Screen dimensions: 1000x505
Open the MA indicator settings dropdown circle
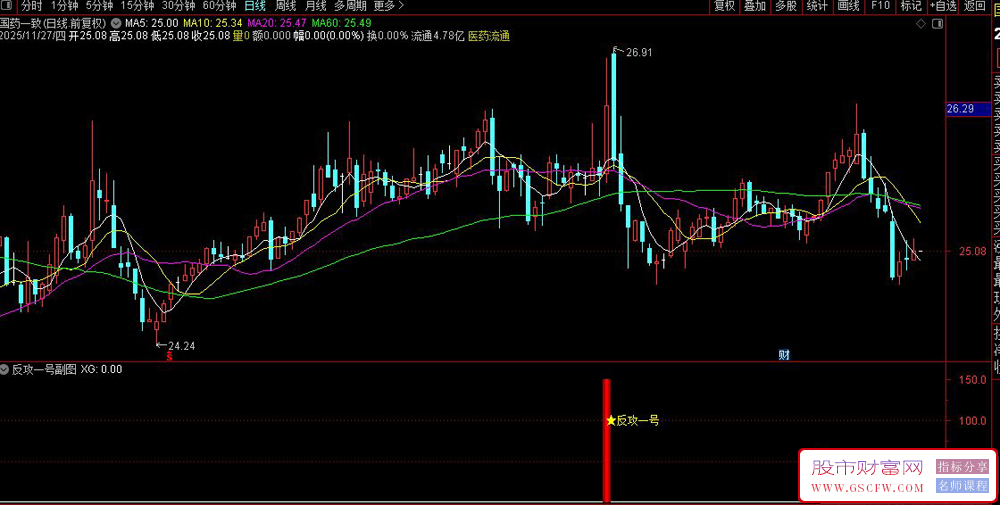(x=116, y=23)
